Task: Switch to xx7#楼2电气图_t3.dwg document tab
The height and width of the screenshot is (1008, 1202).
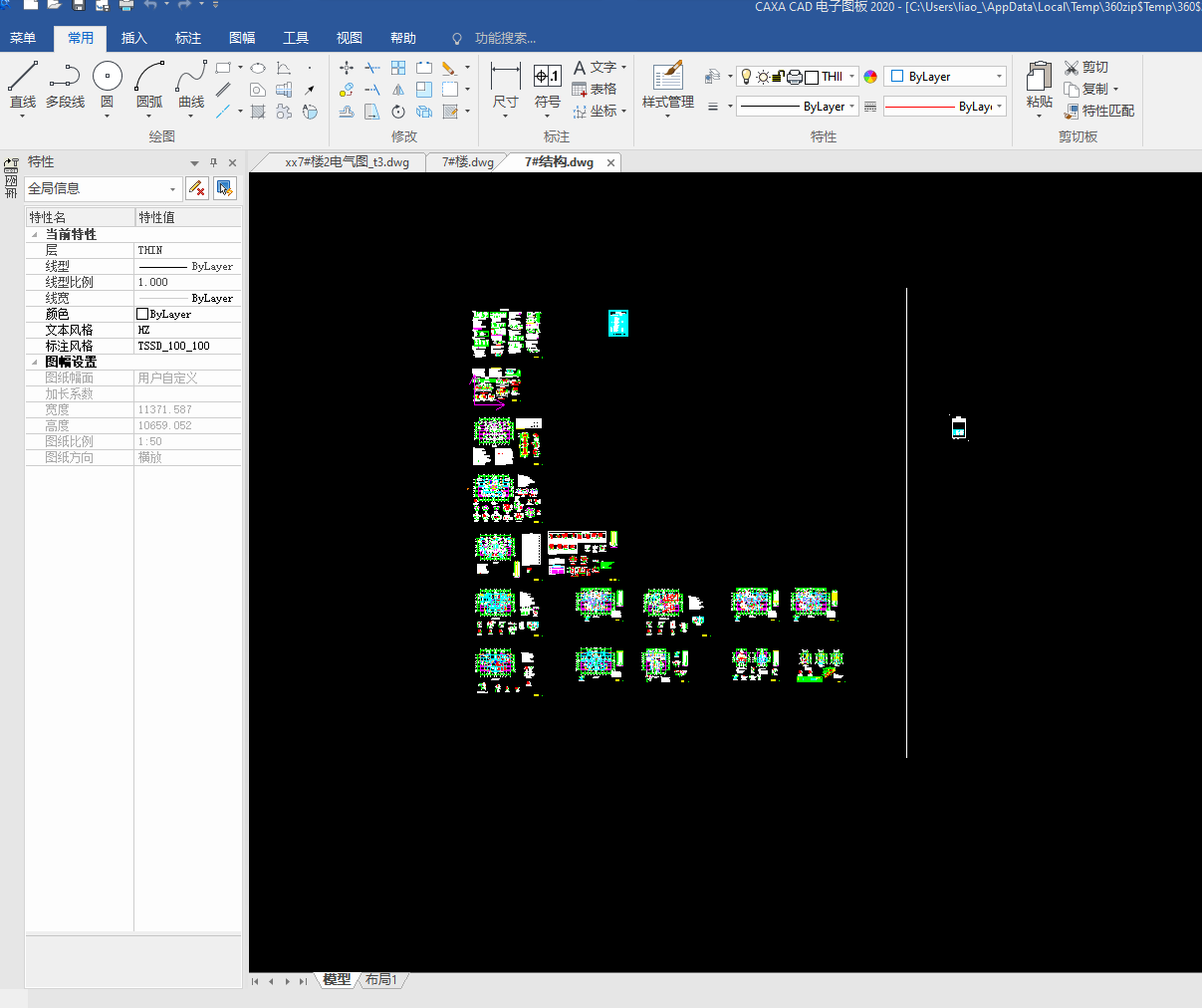Action: (x=347, y=162)
